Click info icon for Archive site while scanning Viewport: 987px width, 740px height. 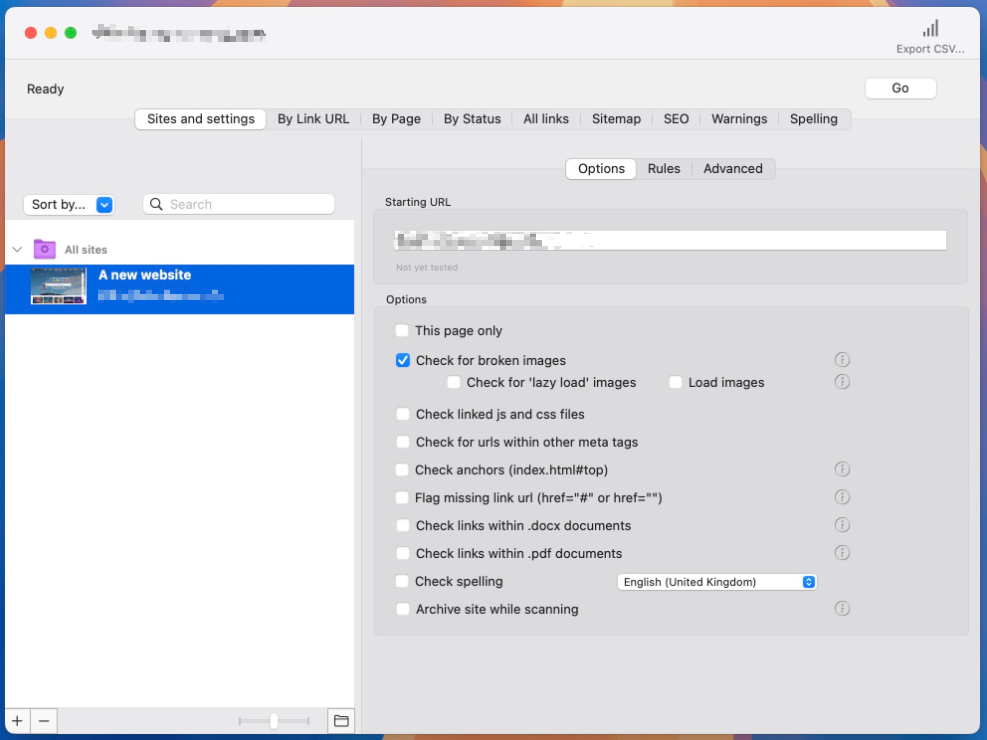pos(842,609)
